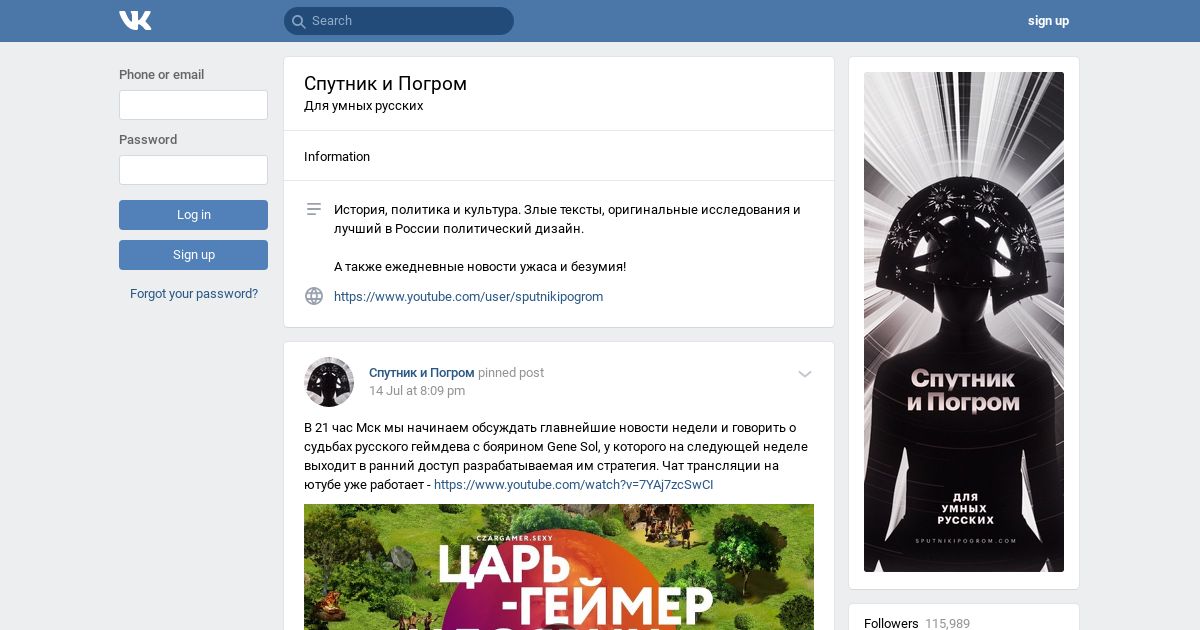The width and height of the screenshot is (1200, 630).
Task: Click the VK logo icon
Action: (x=135, y=20)
